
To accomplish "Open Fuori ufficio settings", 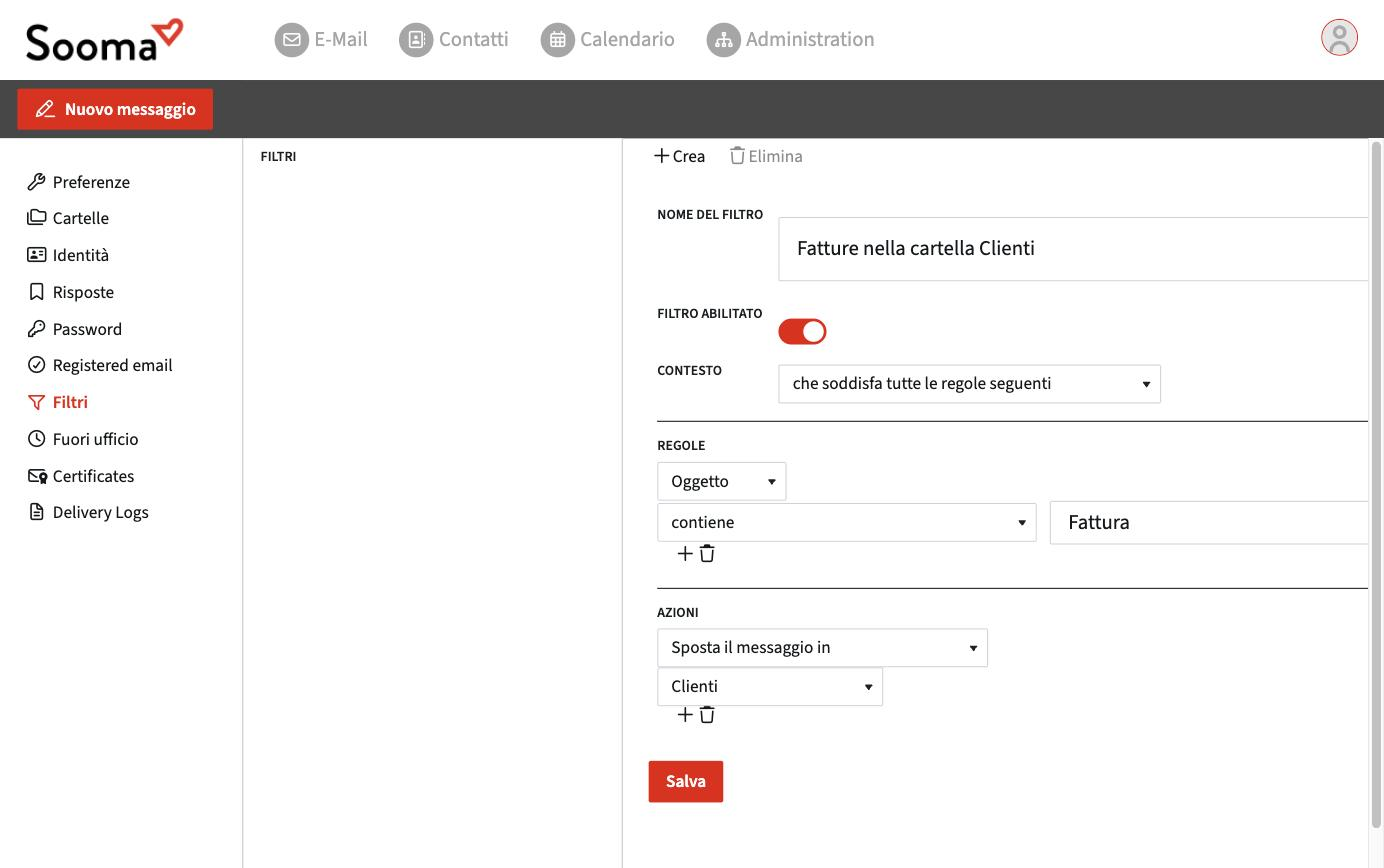I will pyautogui.click(x=83, y=439).
